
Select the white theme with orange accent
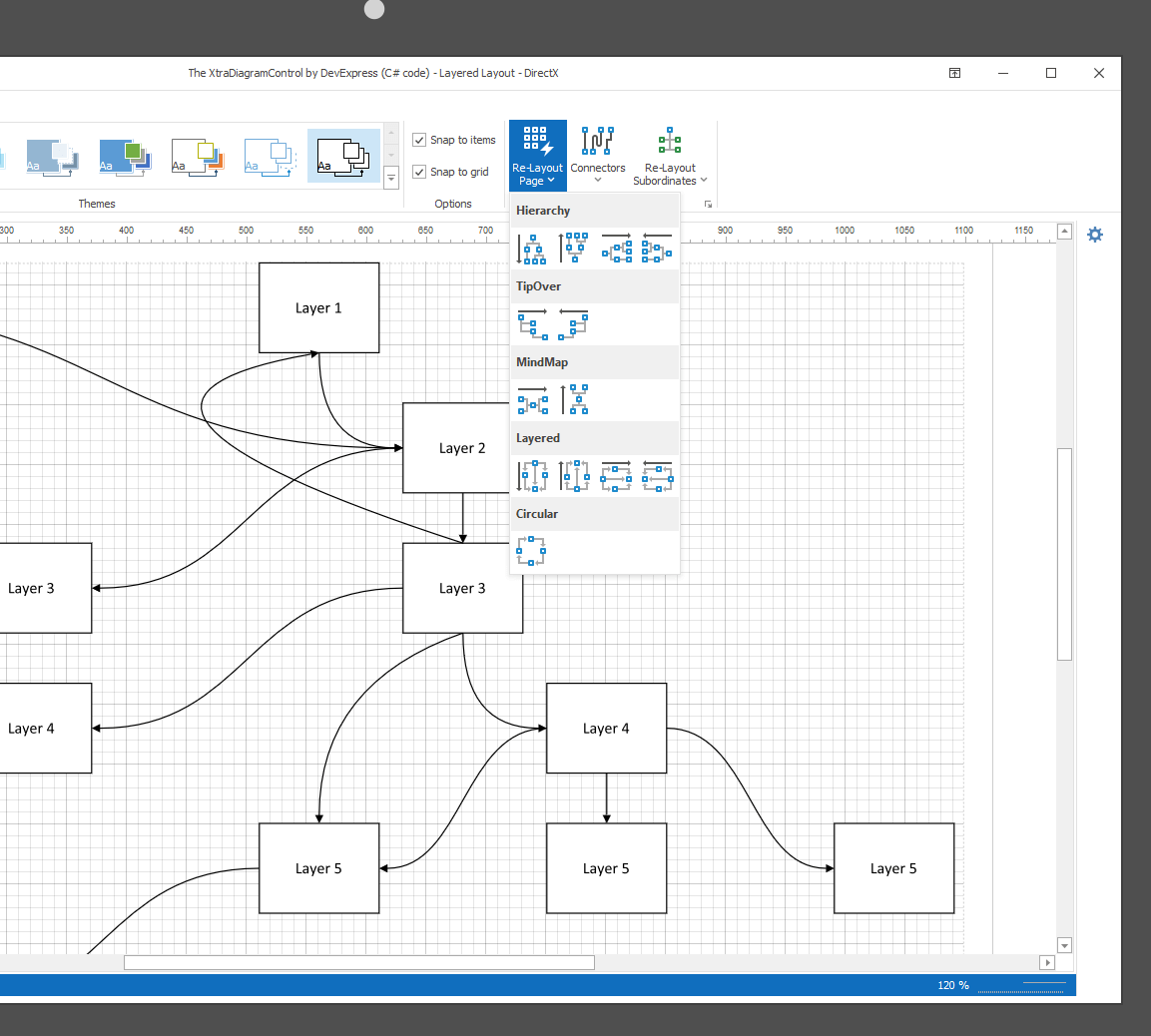click(198, 157)
